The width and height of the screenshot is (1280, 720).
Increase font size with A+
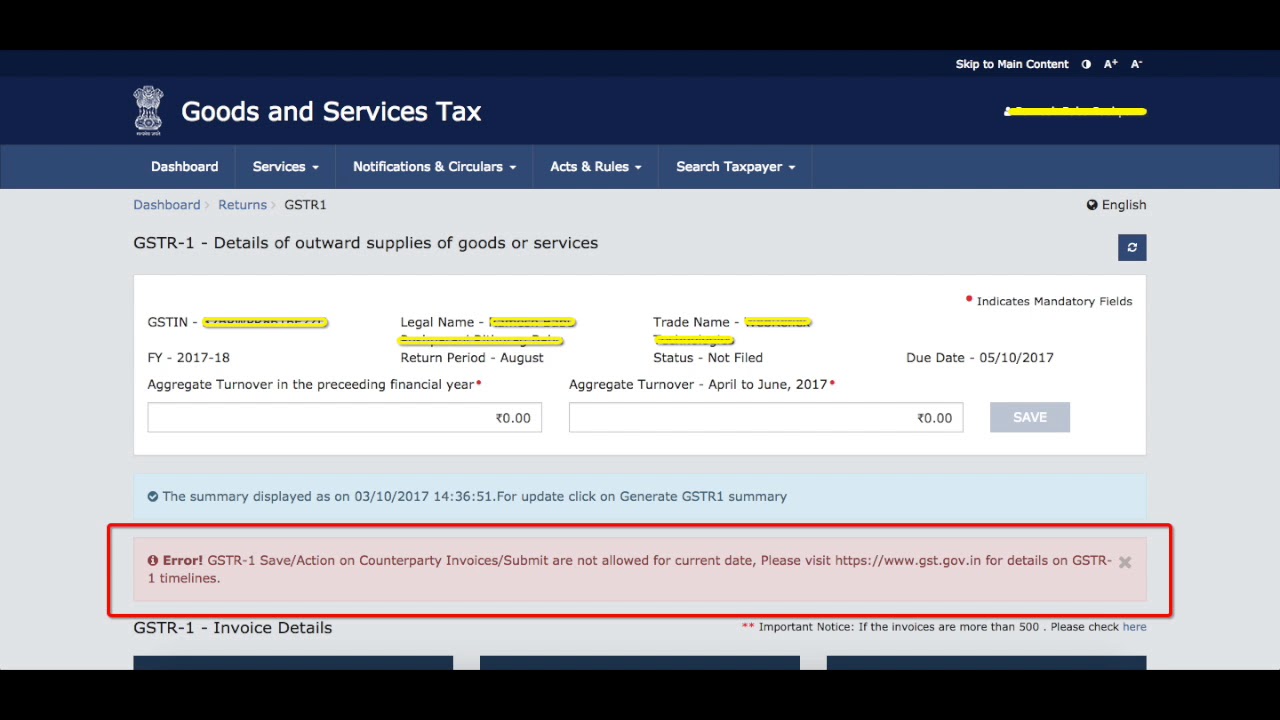[1110, 64]
